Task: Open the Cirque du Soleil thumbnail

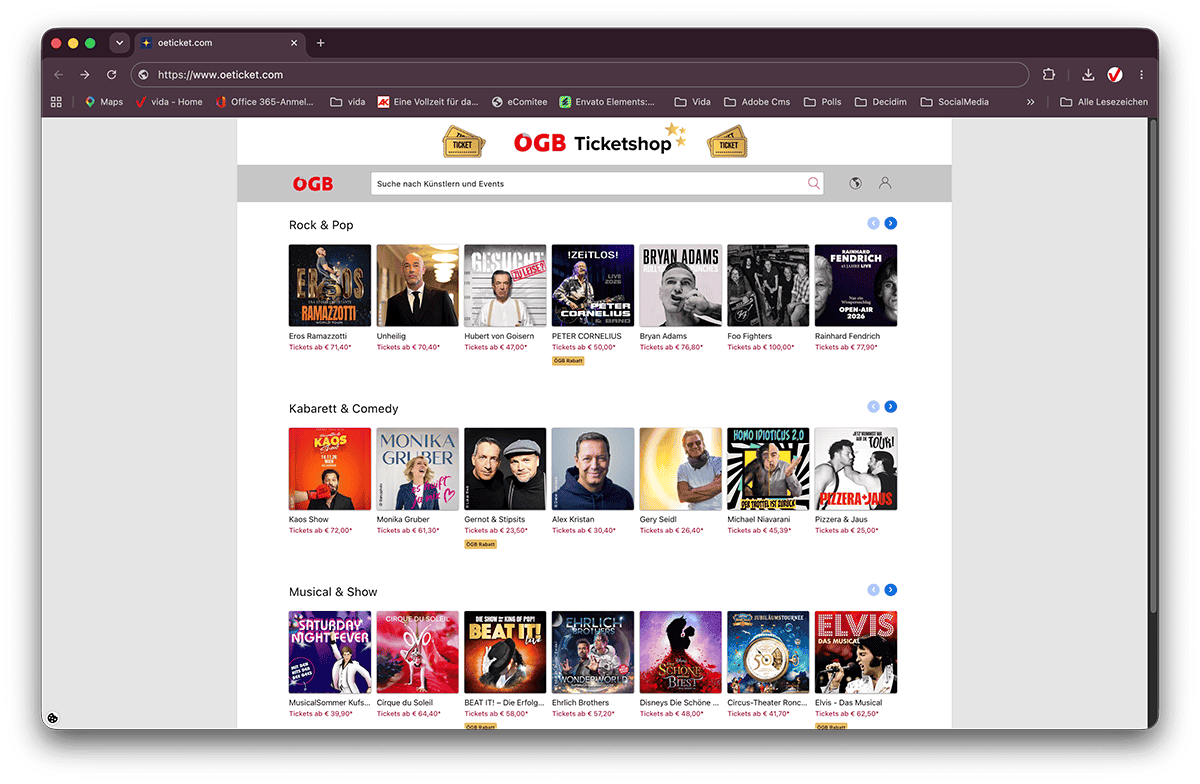Action: 417,652
